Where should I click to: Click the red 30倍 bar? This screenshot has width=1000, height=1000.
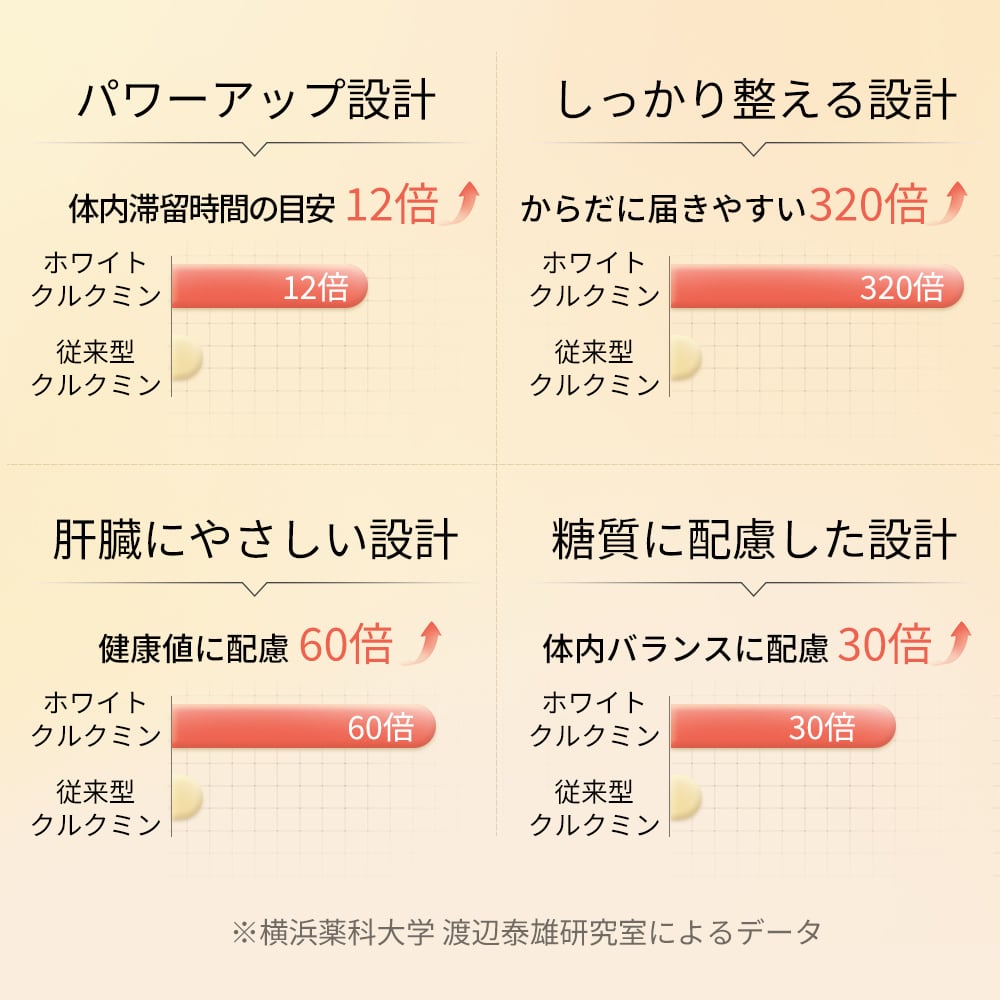coord(781,728)
